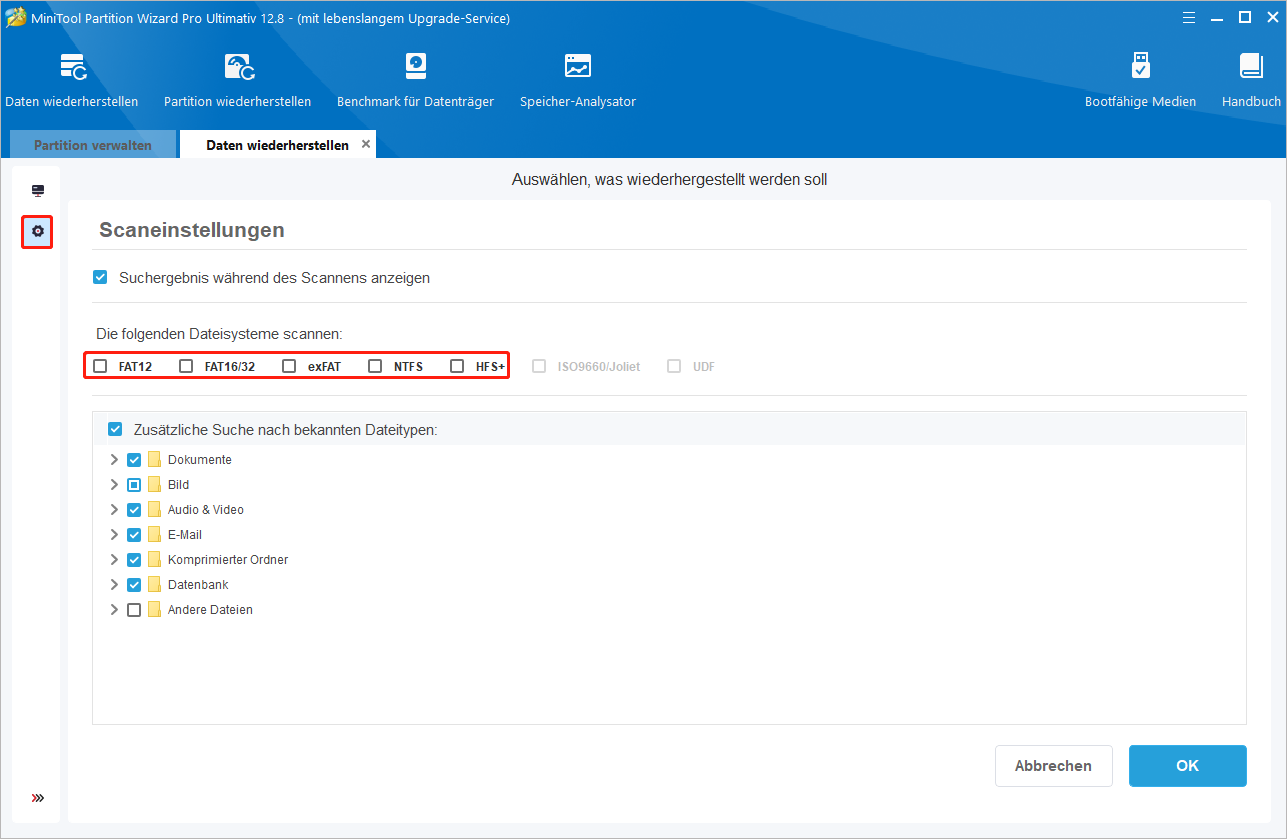The image size is (1287, 839).
Task: Maximize the MiniTool window
Action: 1245,17
